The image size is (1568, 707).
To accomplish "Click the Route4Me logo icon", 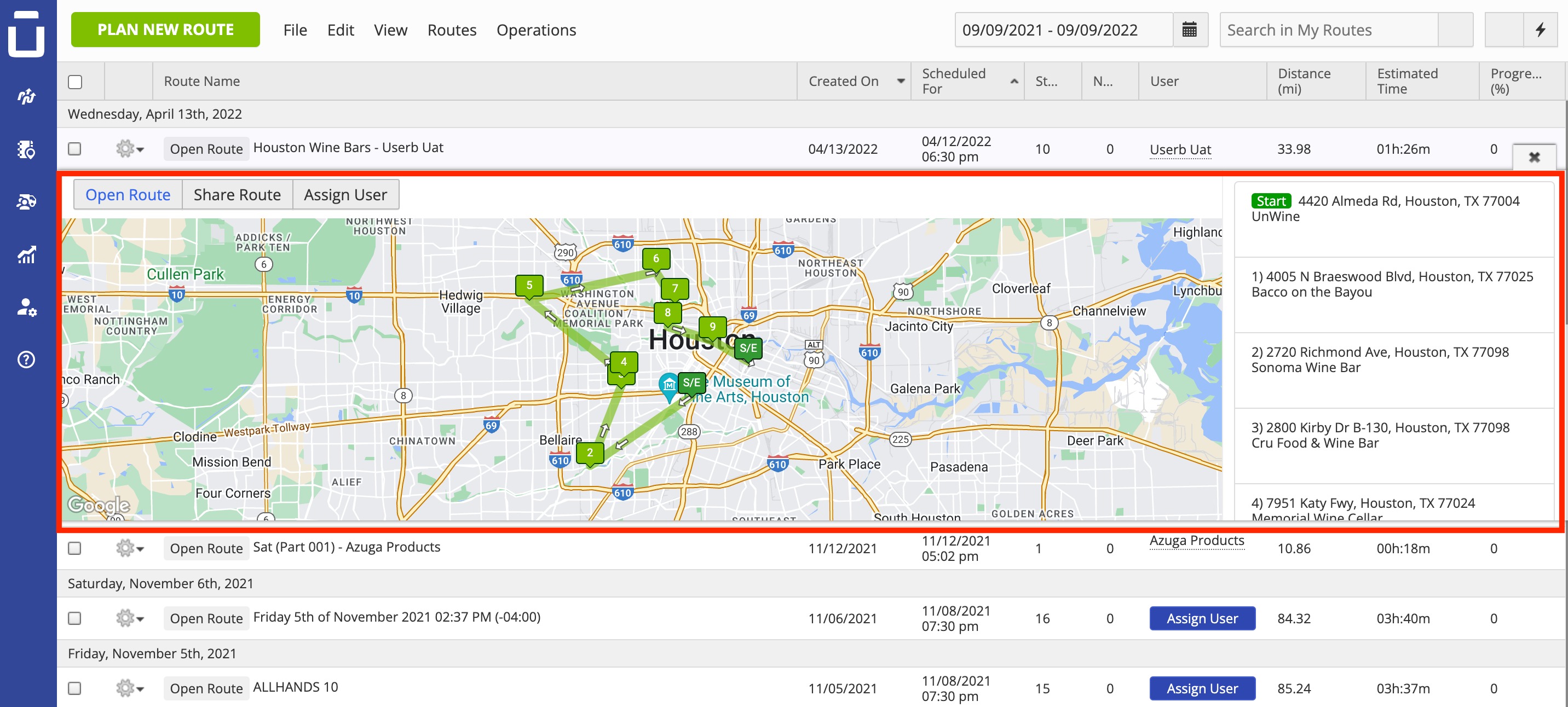I will point(26,34).
